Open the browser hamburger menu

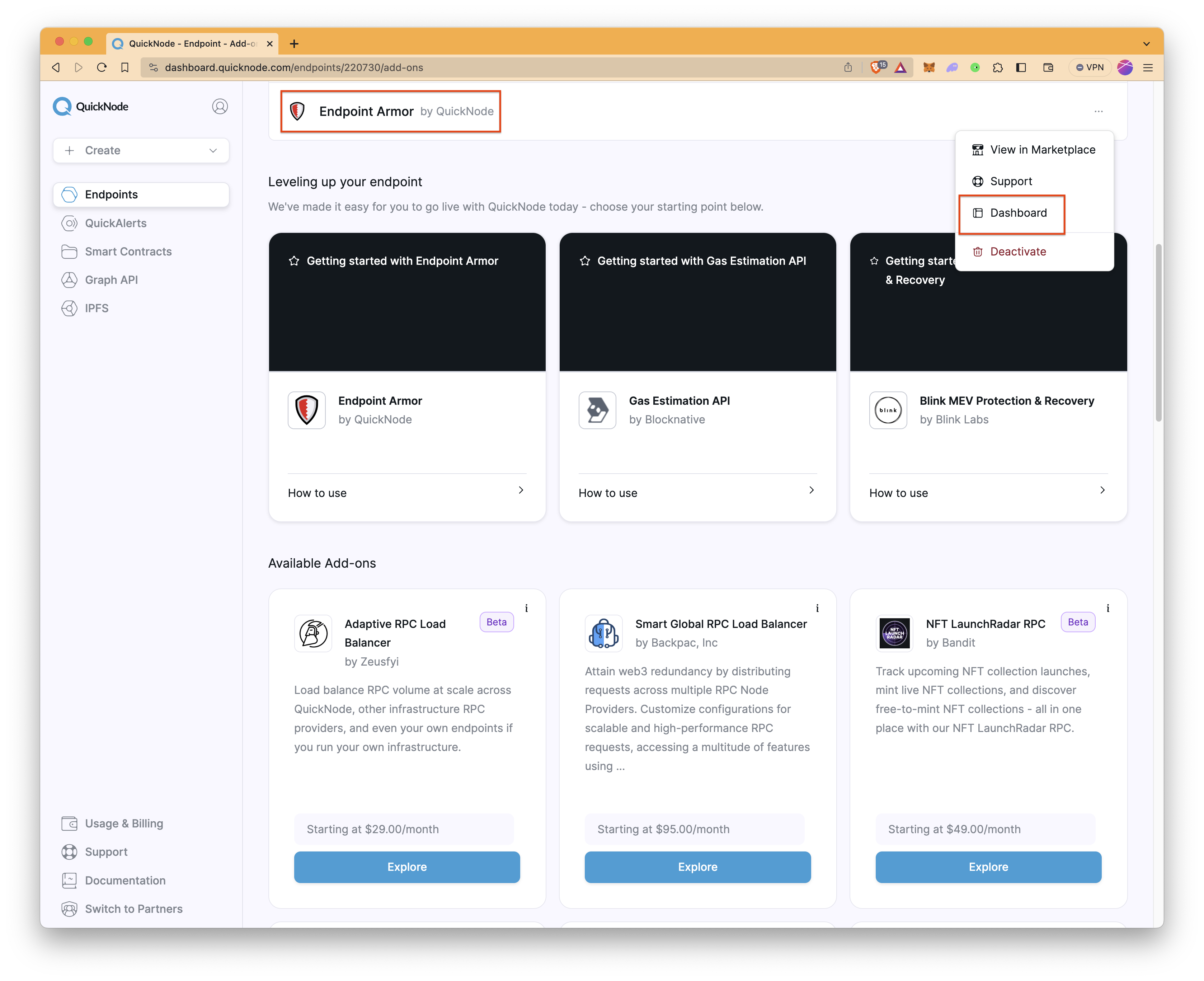[x=1148, y=67]
